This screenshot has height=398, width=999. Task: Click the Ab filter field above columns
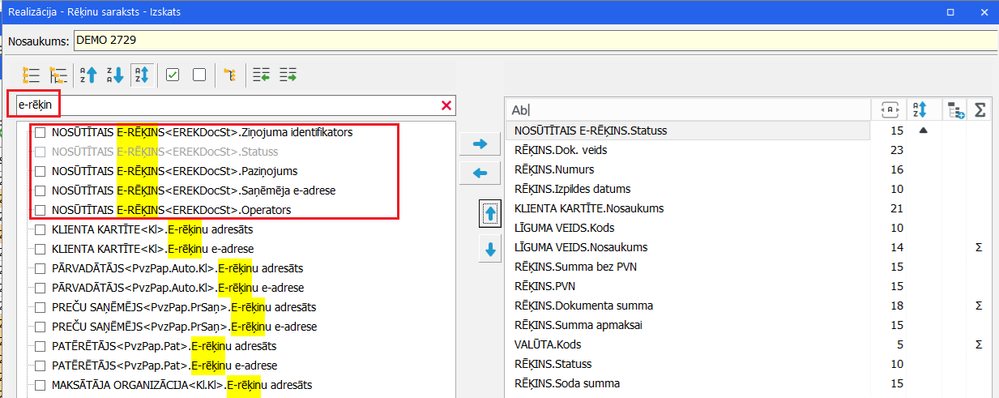688,110
